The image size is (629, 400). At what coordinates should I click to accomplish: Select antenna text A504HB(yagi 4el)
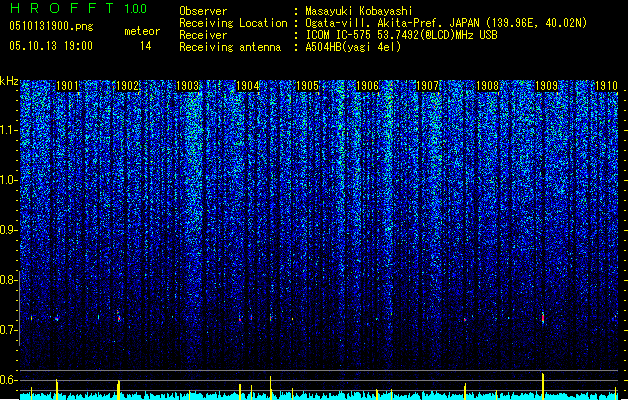(x=353, y=47)
